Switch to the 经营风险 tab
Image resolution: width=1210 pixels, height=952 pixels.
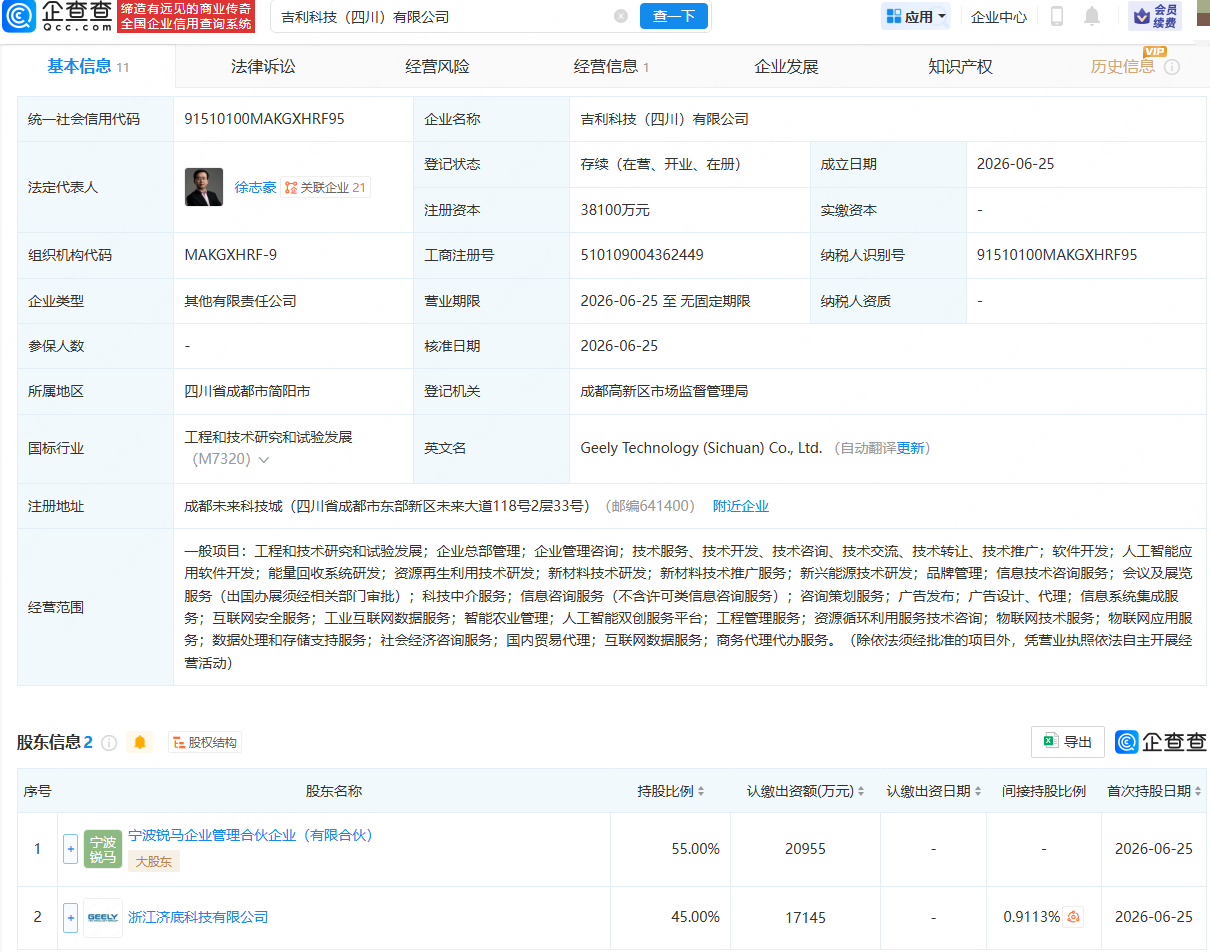[x=437, y=67]
